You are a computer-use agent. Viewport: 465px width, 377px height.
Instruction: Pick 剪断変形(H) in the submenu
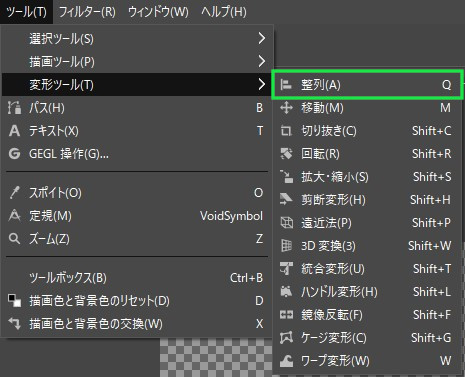(367, 200)
